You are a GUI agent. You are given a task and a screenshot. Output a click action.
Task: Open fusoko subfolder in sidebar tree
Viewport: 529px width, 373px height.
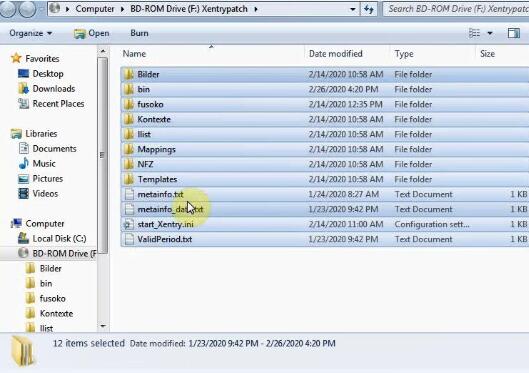click(x=53, y=298)
